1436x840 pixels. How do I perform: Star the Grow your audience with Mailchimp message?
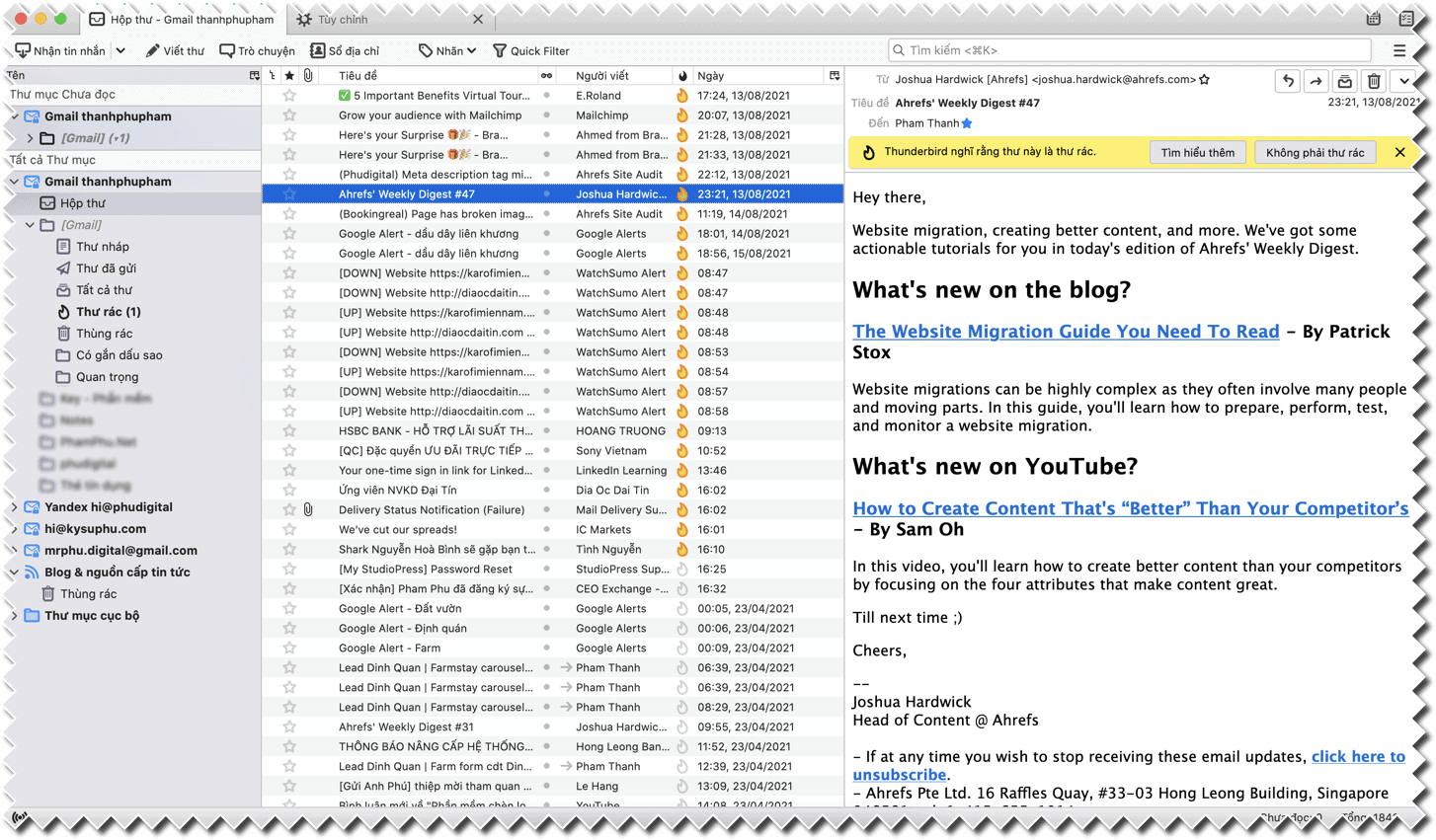289,115
